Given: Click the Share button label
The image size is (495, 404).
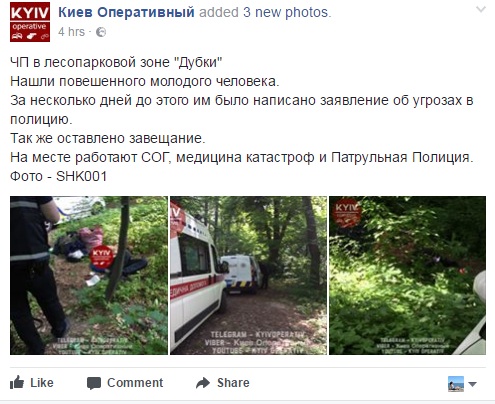Looking at the screenshot, I should [233, 383].
